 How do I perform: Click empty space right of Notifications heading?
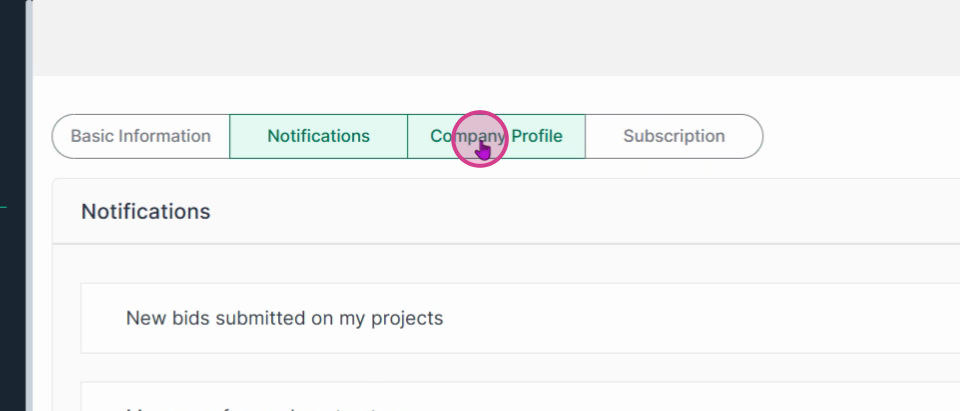click(582, 211)
